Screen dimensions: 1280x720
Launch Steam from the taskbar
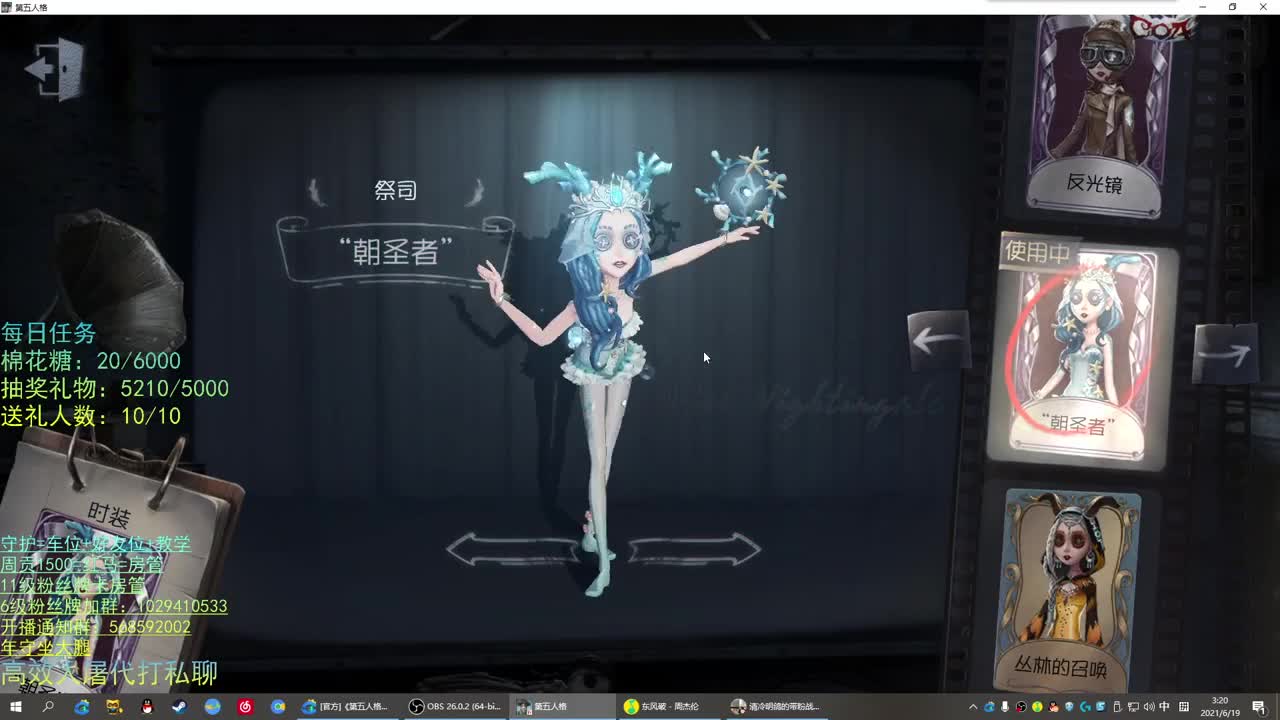tap(180, 707)
